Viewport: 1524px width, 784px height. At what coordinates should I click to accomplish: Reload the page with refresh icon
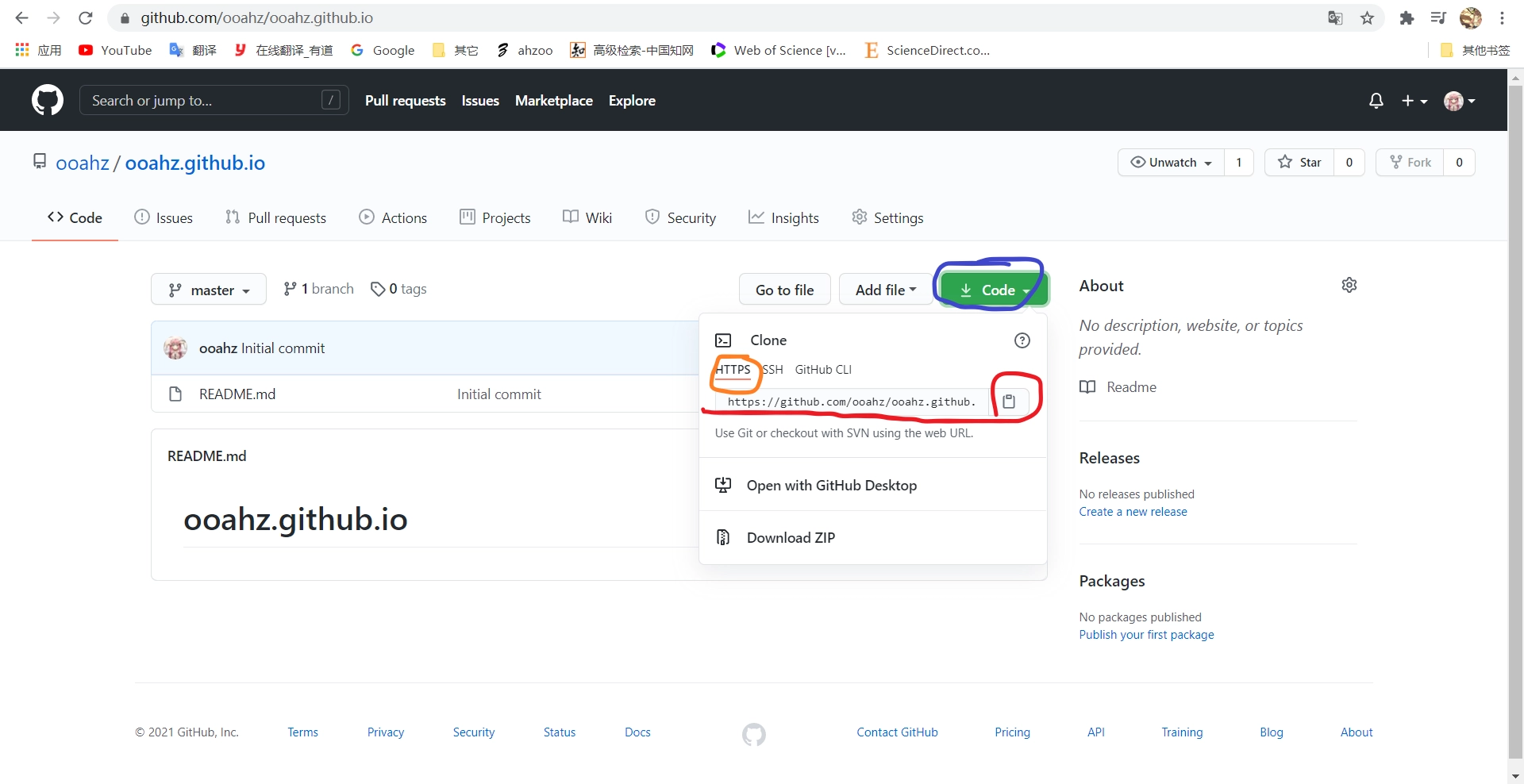[x=86, y=17]
